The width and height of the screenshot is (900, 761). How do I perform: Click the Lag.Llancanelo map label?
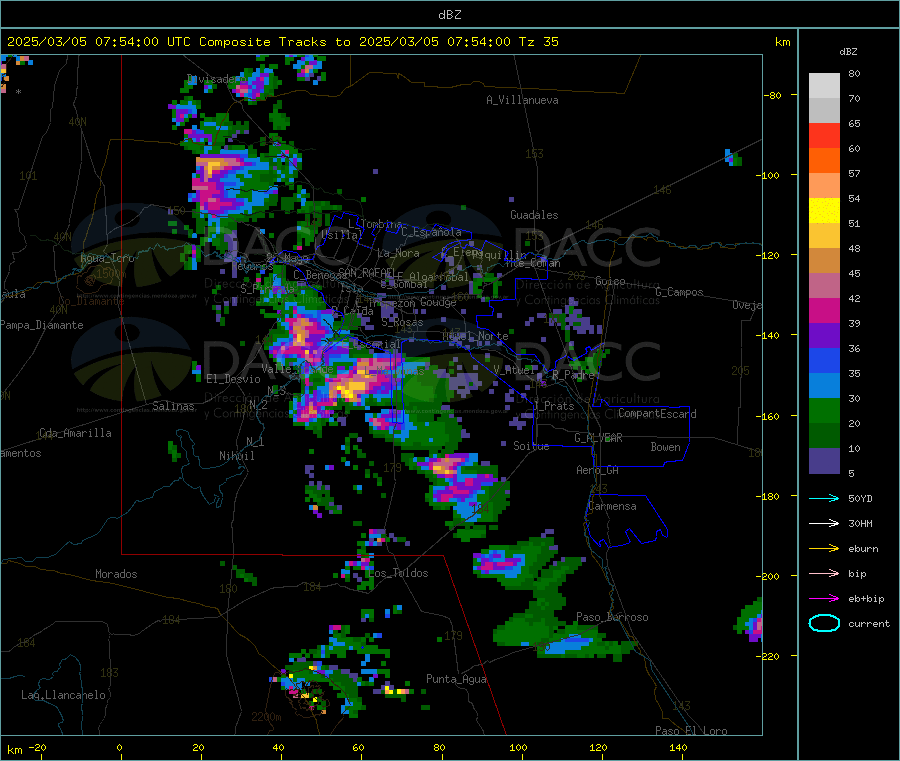(63, 696)
